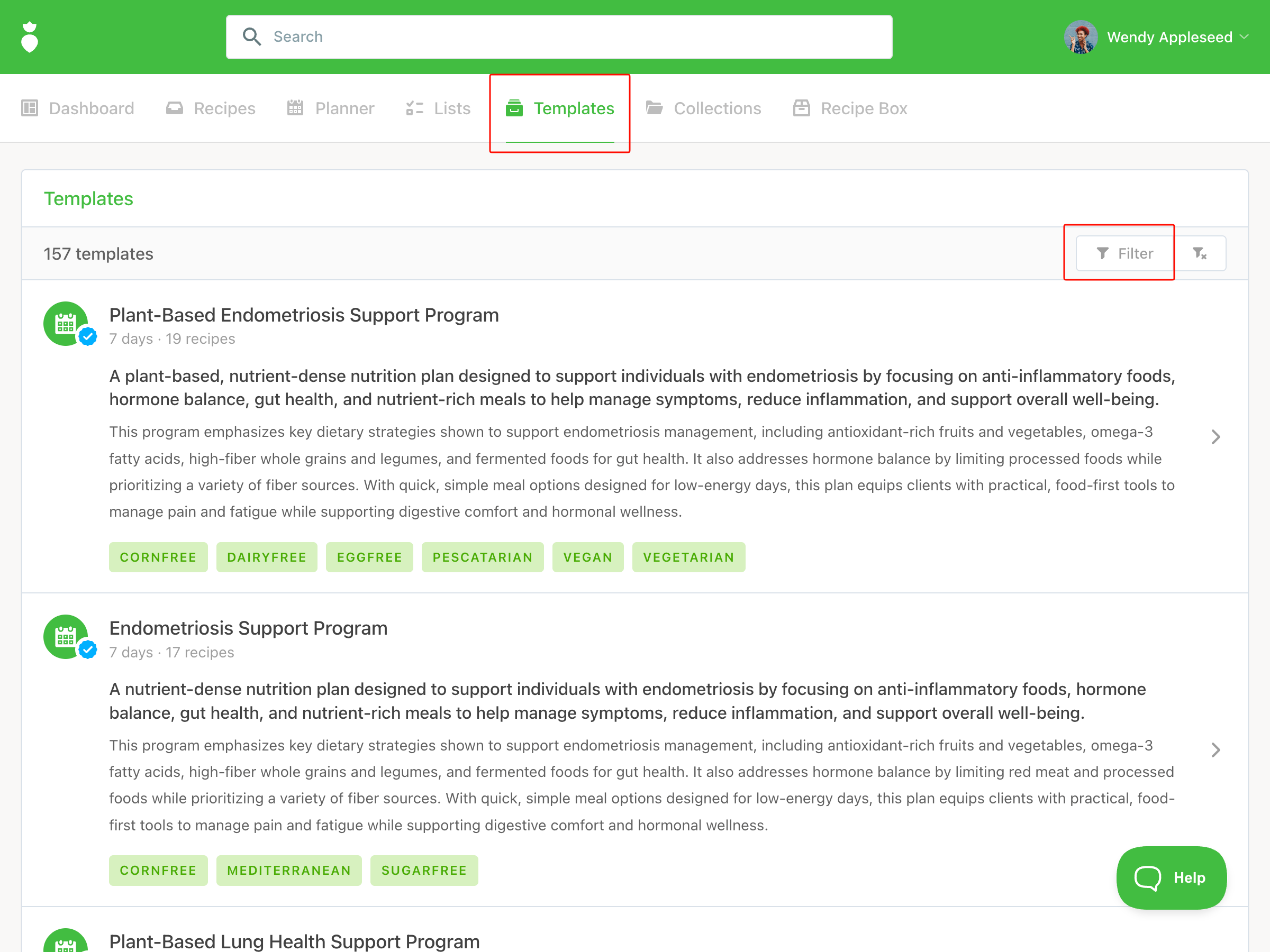Open the Help chat bubble
Image resolution: width=1270 pixels, height=952 pixels.
coord(1171,877)
